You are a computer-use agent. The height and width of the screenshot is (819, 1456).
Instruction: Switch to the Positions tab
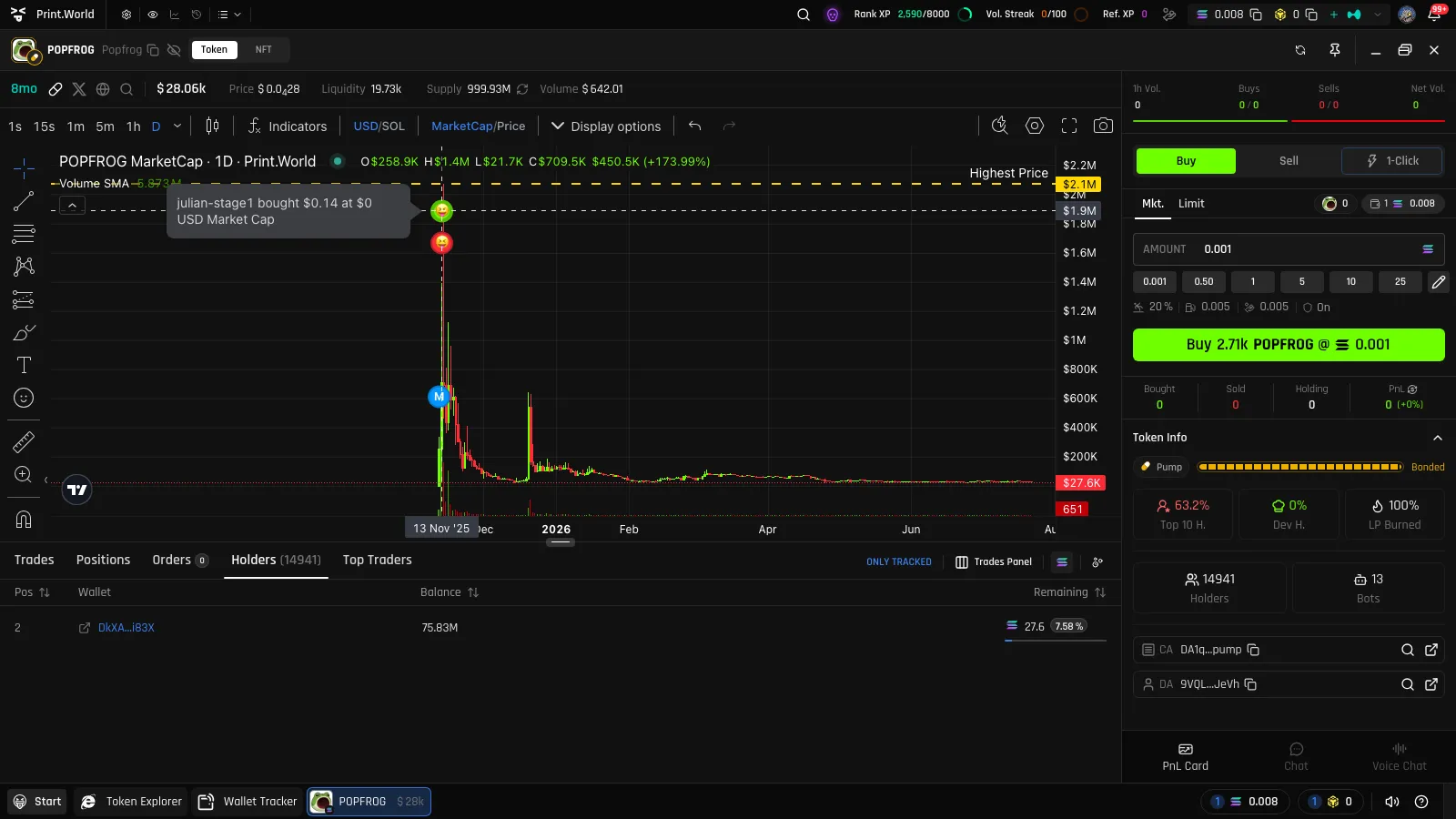(x=104, y=561)
